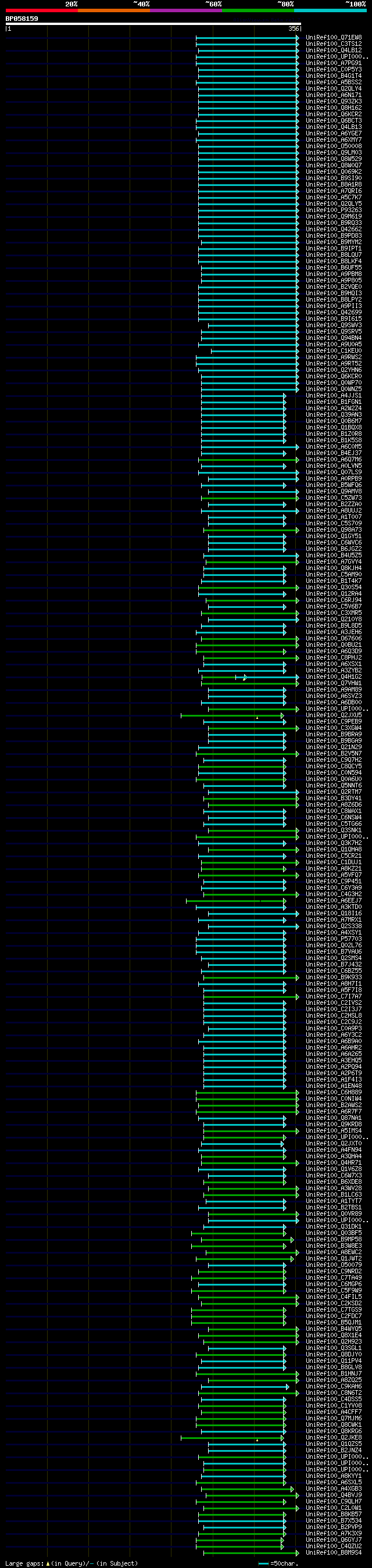The height and width of the screenshot is (1568, 372).
Task: Click the UniRef100_Q2JKE8 label
Action: coord(334,1438)
